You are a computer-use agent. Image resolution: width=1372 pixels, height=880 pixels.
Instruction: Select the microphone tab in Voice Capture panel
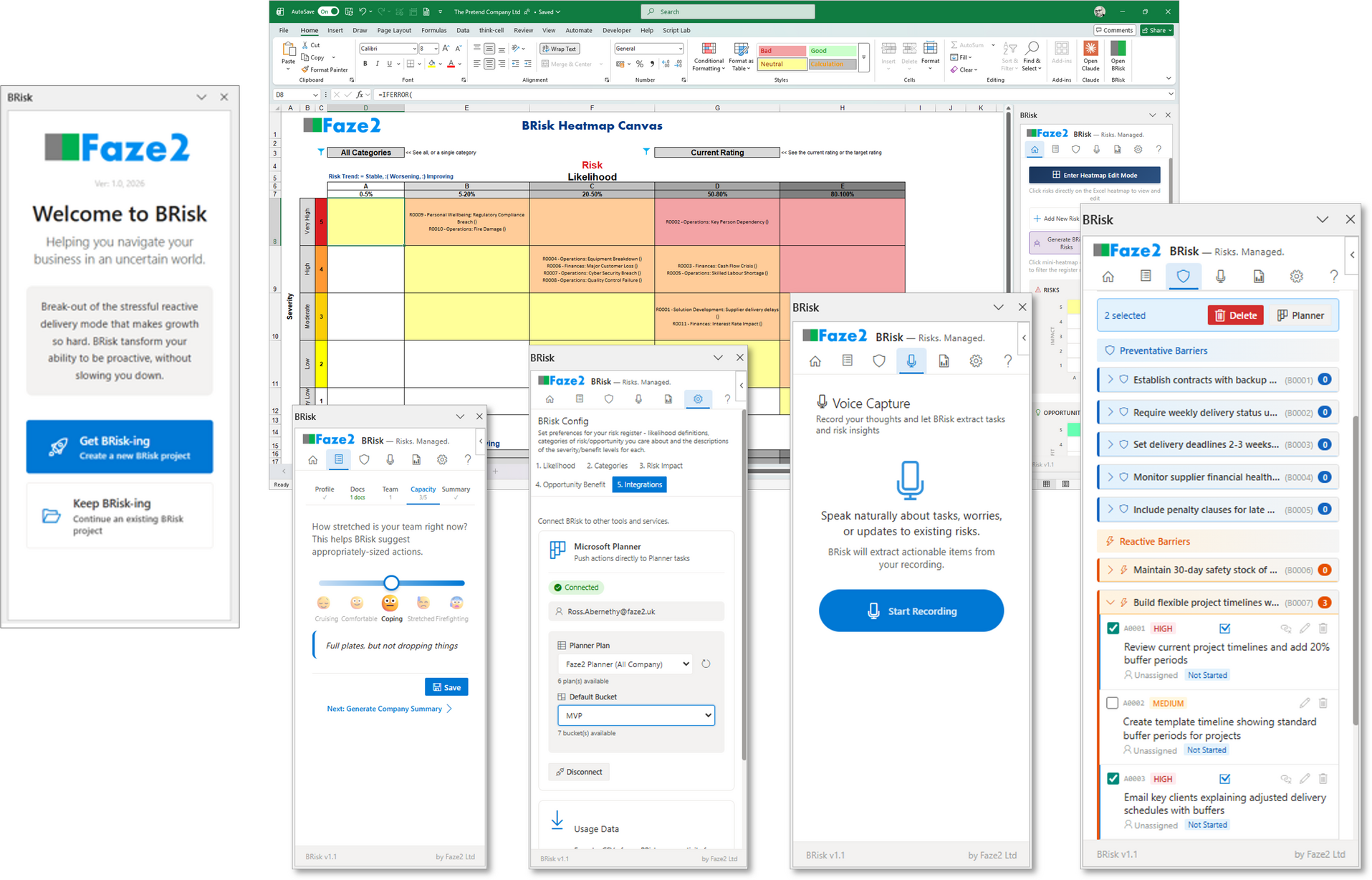click(x=911, y=360)
